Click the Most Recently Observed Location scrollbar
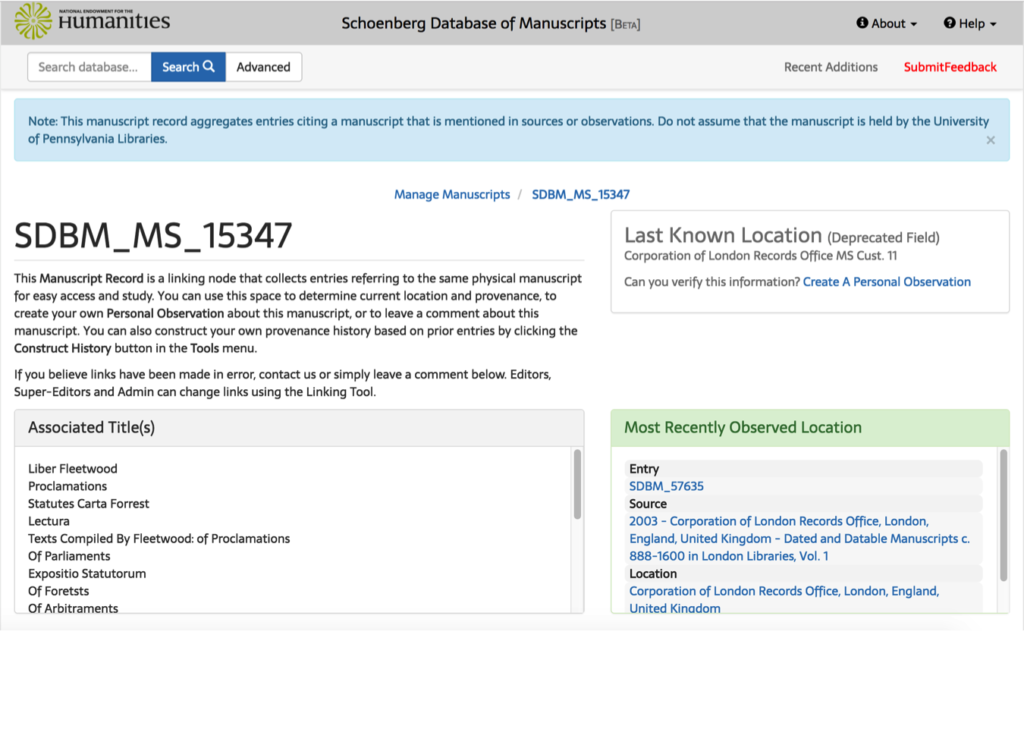This screenshot has width=1024, height=729. pos(1003,515)
